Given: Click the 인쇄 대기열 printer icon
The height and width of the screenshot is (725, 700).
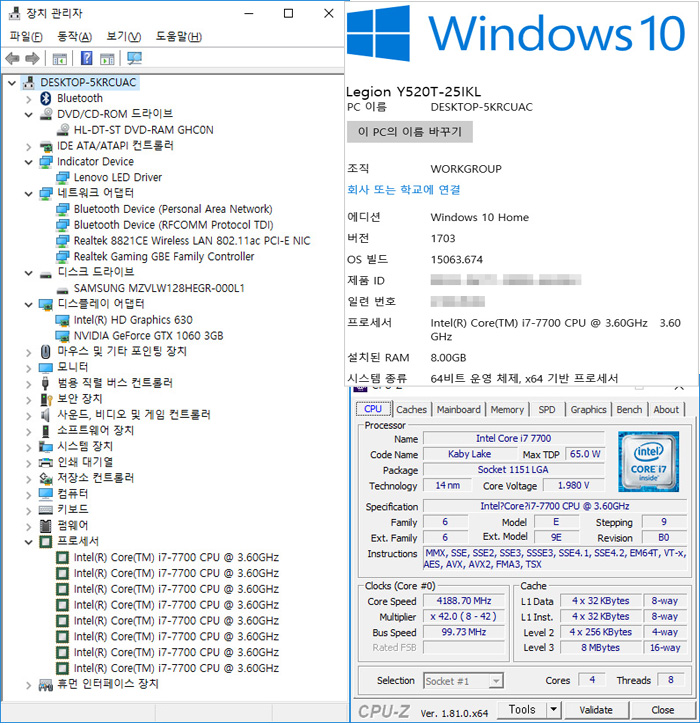Looking at the screenshot, I should coord(45,462).
